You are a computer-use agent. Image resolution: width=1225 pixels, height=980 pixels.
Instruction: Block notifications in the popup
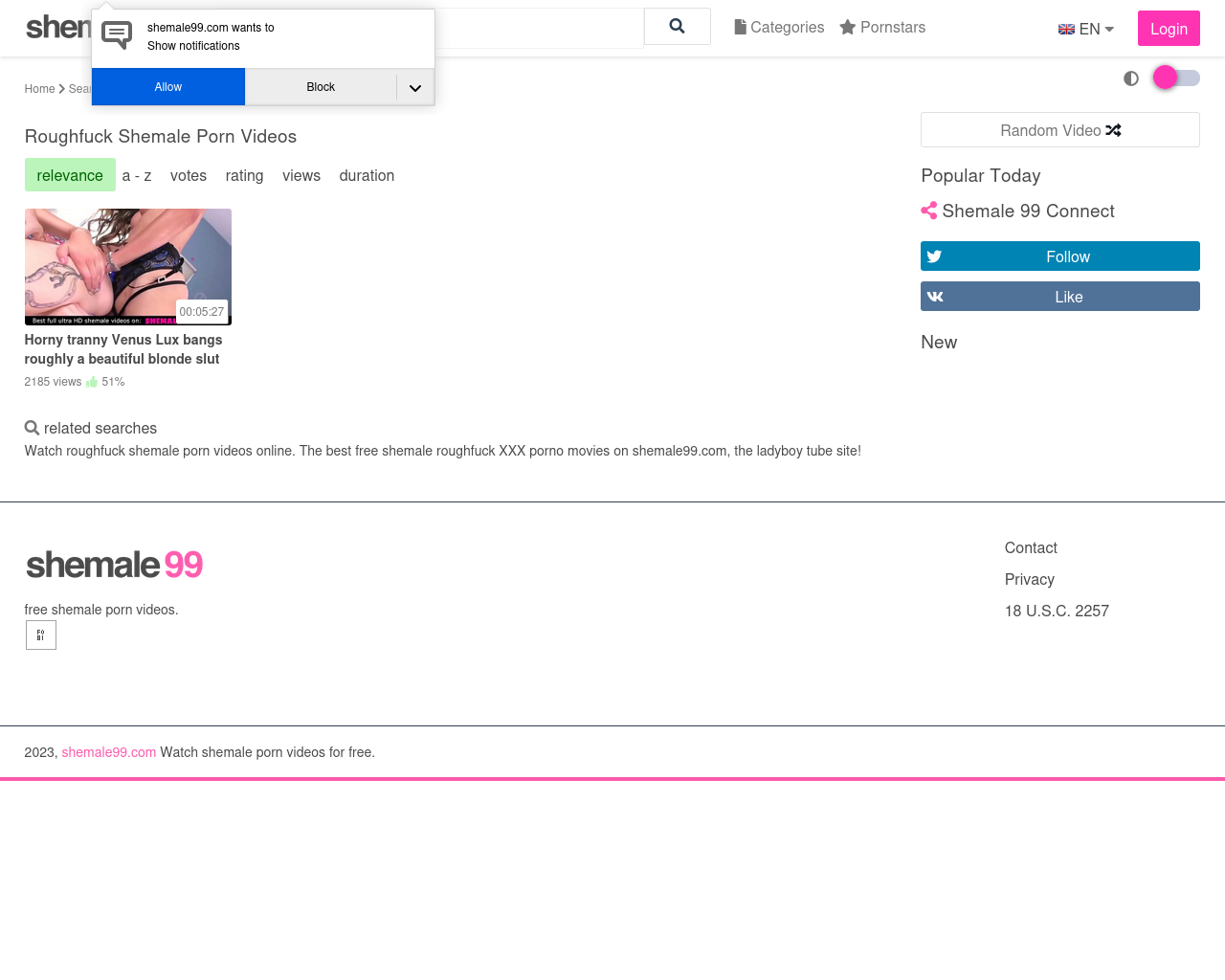321,87
